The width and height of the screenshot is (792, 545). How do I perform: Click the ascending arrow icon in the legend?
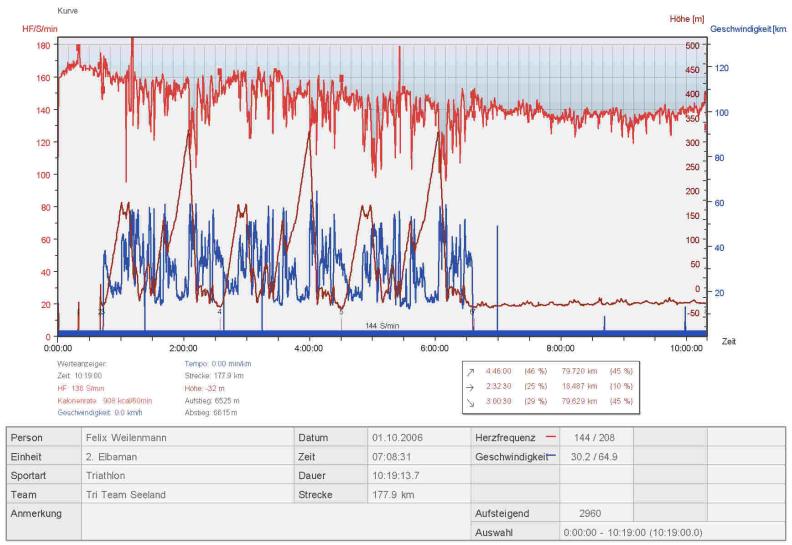point(469,371)
